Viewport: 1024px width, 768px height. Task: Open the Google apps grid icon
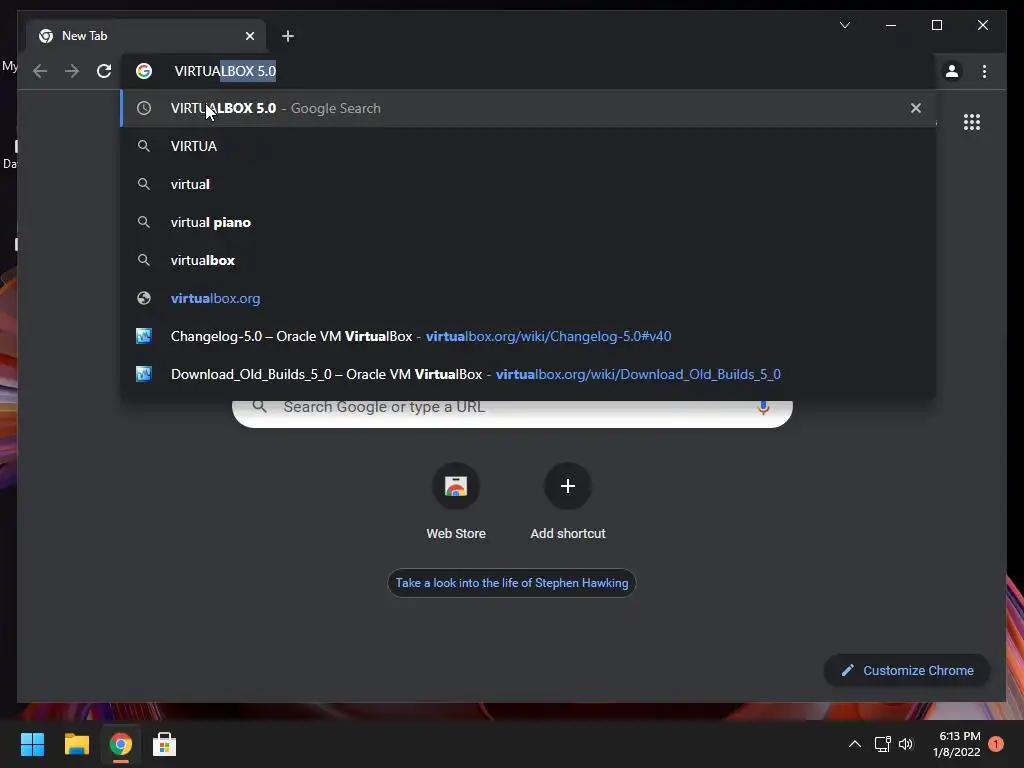[x=972, y=122]
